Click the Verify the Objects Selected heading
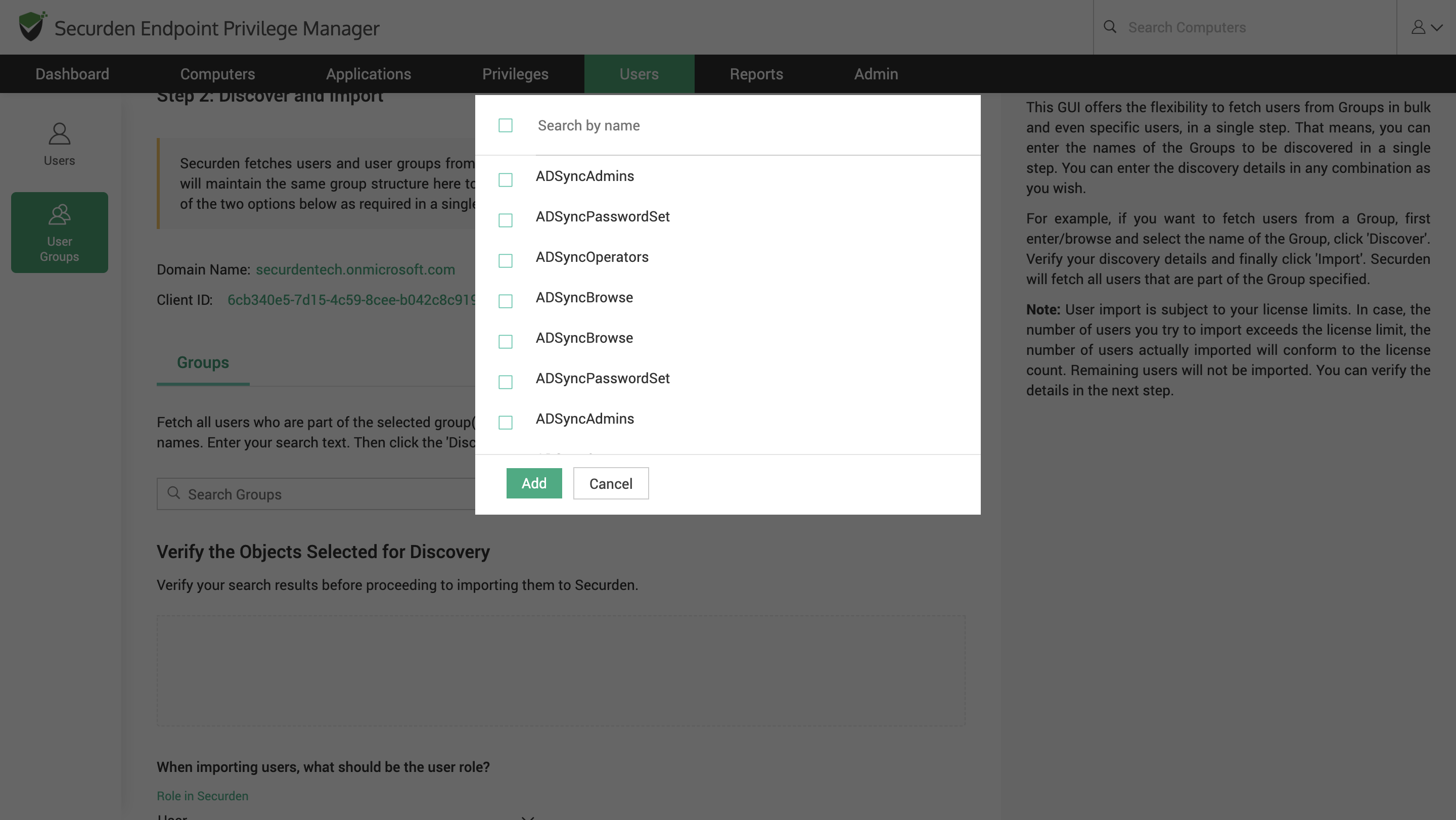Viewport: 1456px width, 820px height. click(x=323, y=552)
